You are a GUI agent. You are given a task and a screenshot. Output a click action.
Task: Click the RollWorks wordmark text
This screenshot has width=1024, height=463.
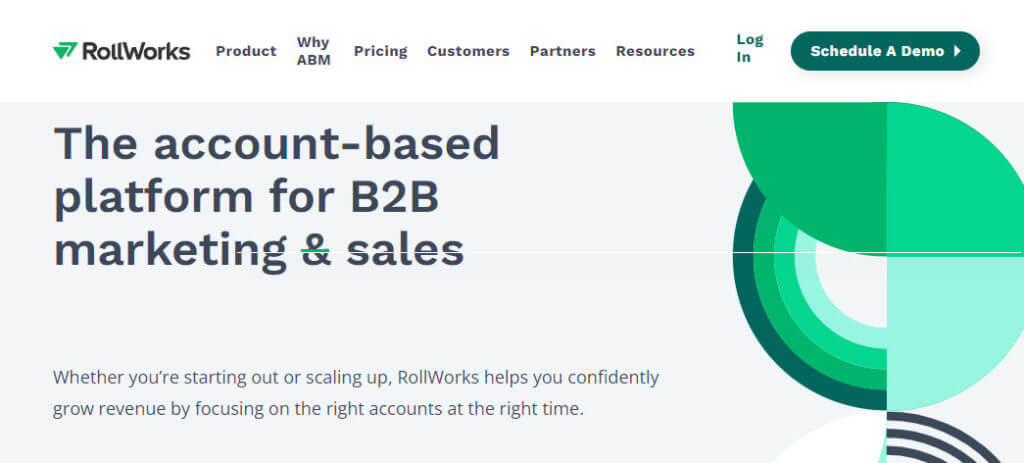136,52
